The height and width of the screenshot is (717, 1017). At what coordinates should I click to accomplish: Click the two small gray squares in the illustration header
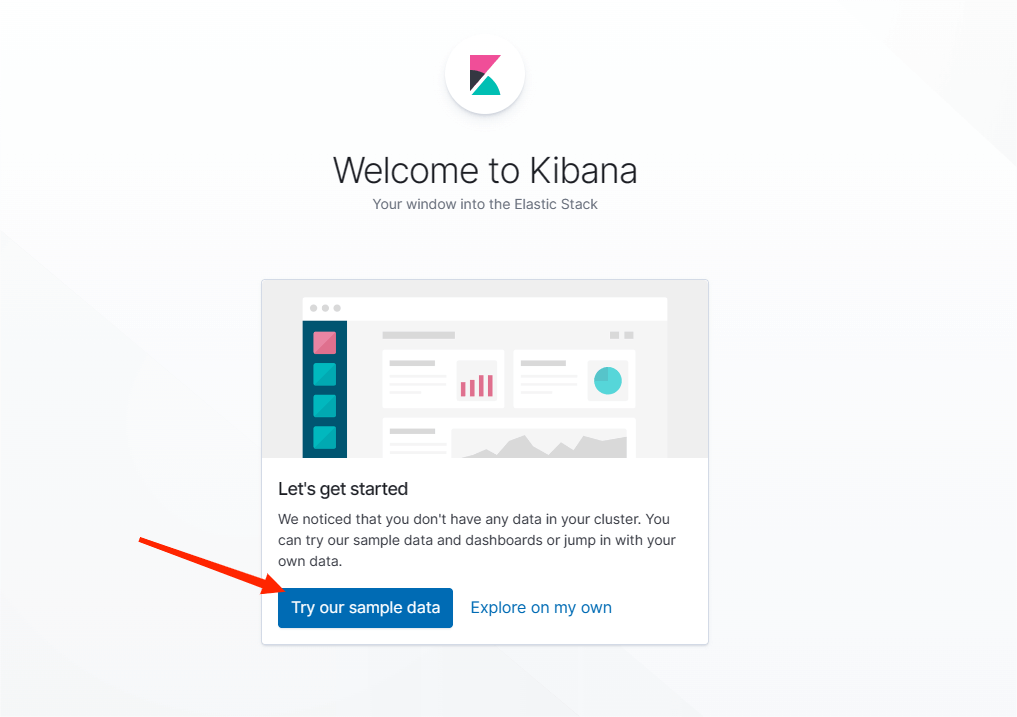pyautogui.click(x=621, y=335)
